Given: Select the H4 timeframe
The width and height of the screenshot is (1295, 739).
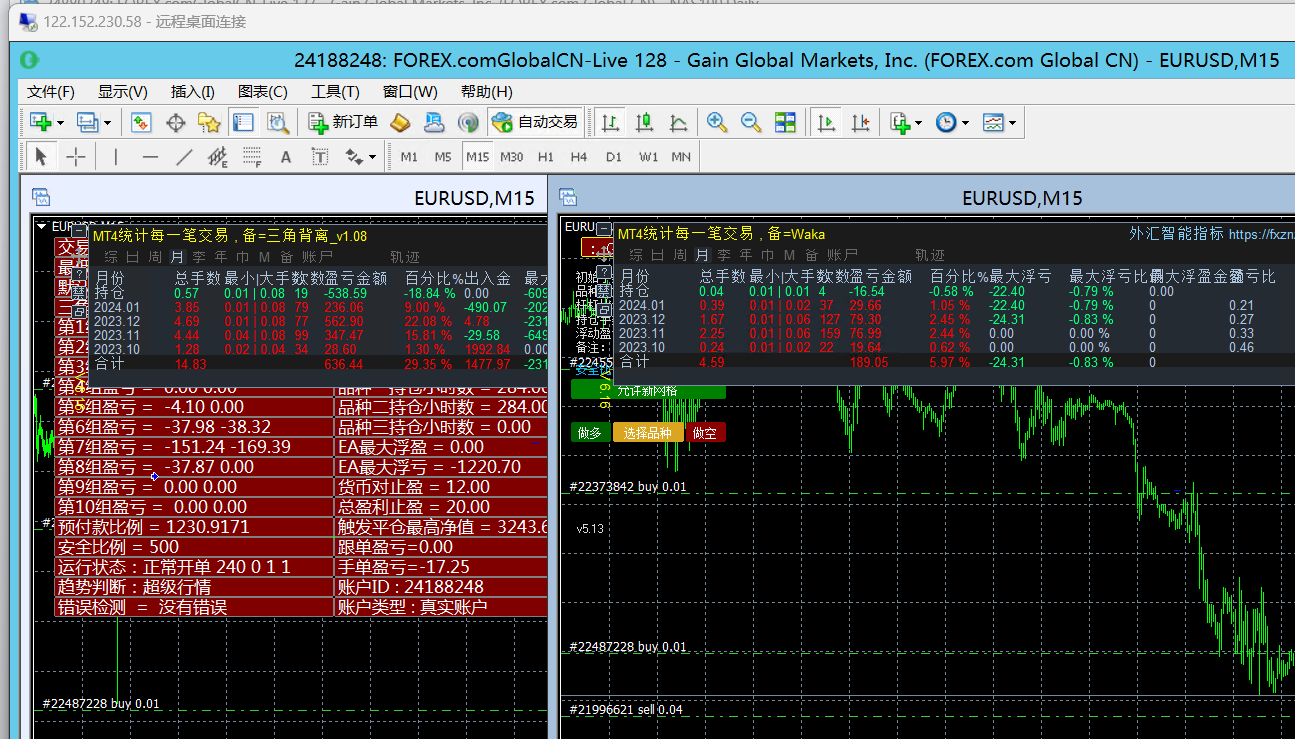Looking at the screenshot, I should [x=579, y=157].
